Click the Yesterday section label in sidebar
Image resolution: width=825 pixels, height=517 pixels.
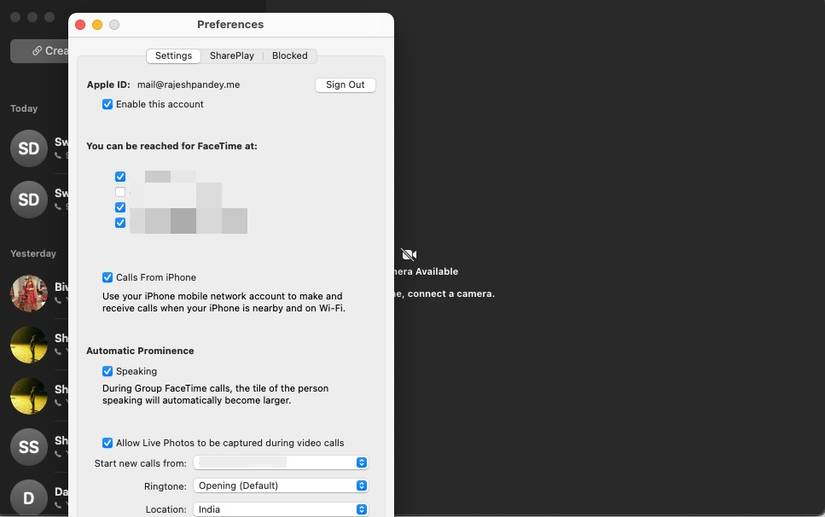click(x=33, y=254)
